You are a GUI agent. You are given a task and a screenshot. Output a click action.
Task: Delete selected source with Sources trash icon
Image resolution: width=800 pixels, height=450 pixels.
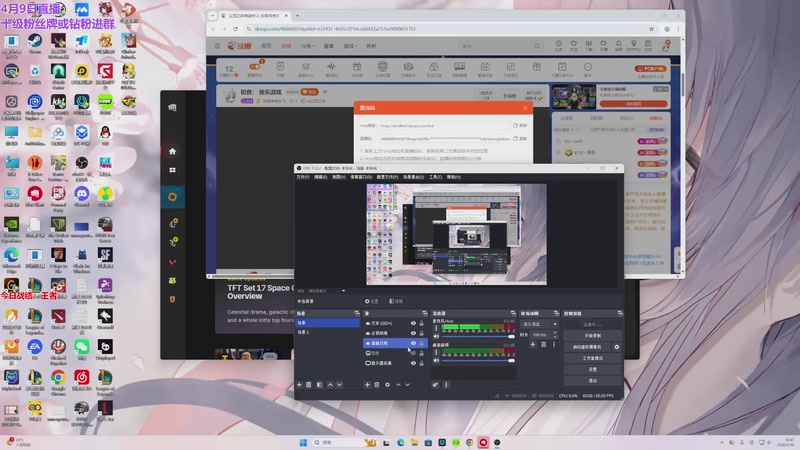coord(377,385)
